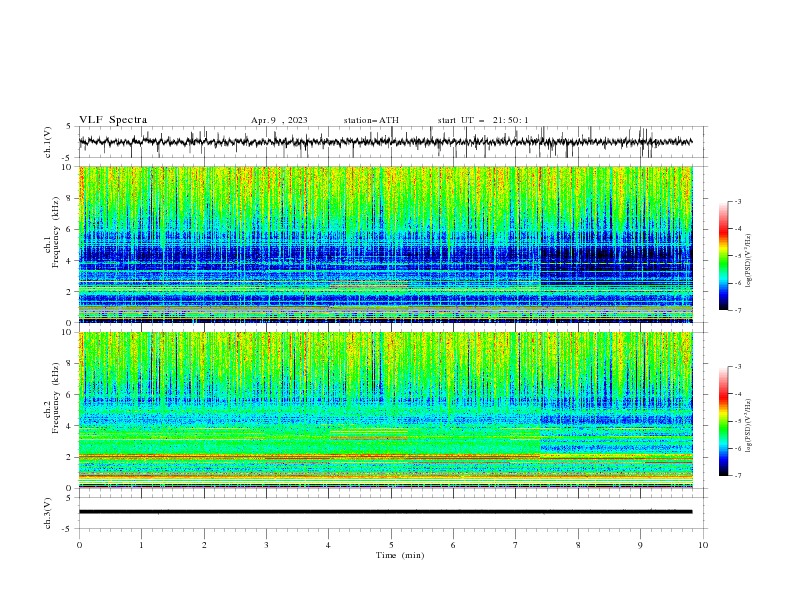Click the ch.1 PSD color scale bar

(x=723, y=256)
